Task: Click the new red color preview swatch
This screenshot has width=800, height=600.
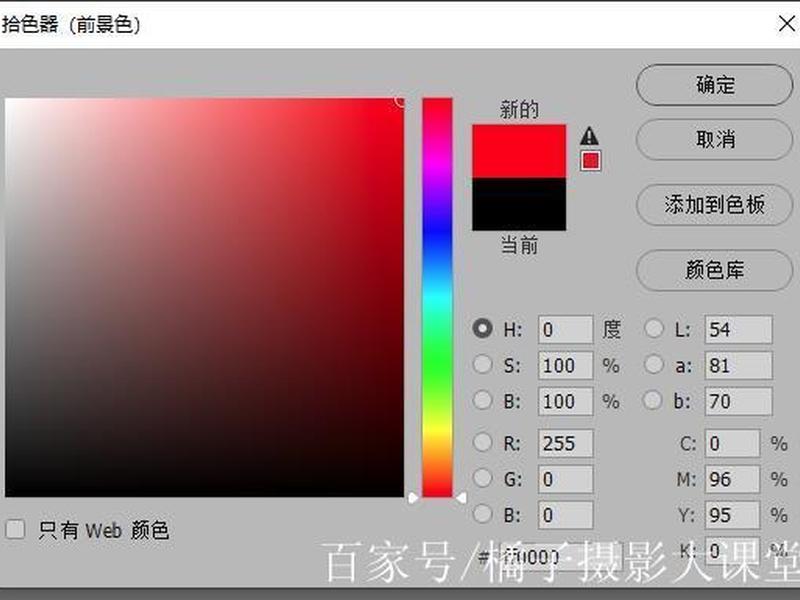Action: 519,151
